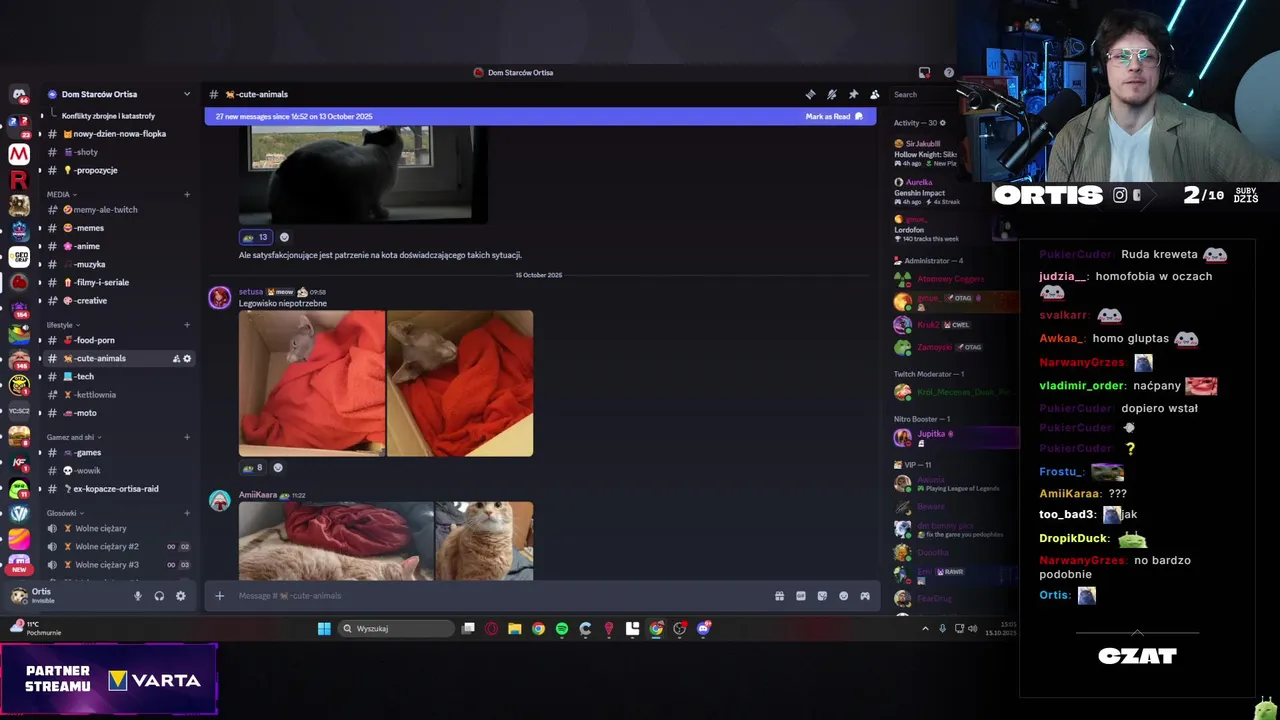Collapse the Gamez and shi category
The width and height of the screenshot is (1280, 720).
pos(74,437)
